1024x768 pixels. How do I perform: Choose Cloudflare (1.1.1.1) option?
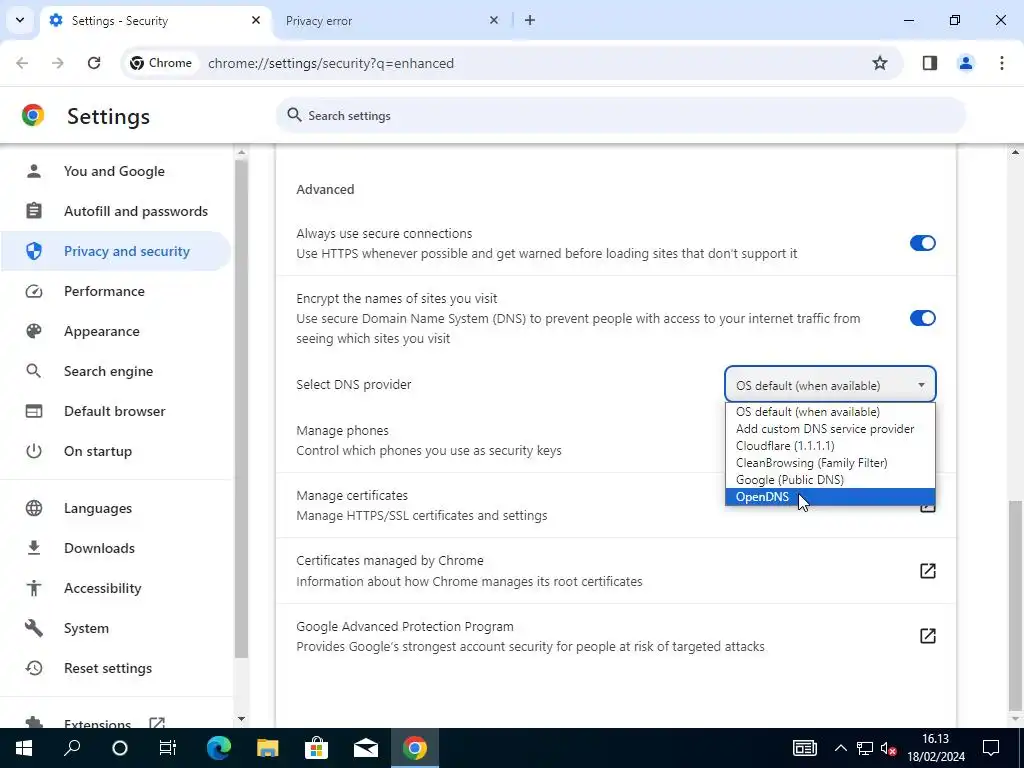[x=830, y=445]
